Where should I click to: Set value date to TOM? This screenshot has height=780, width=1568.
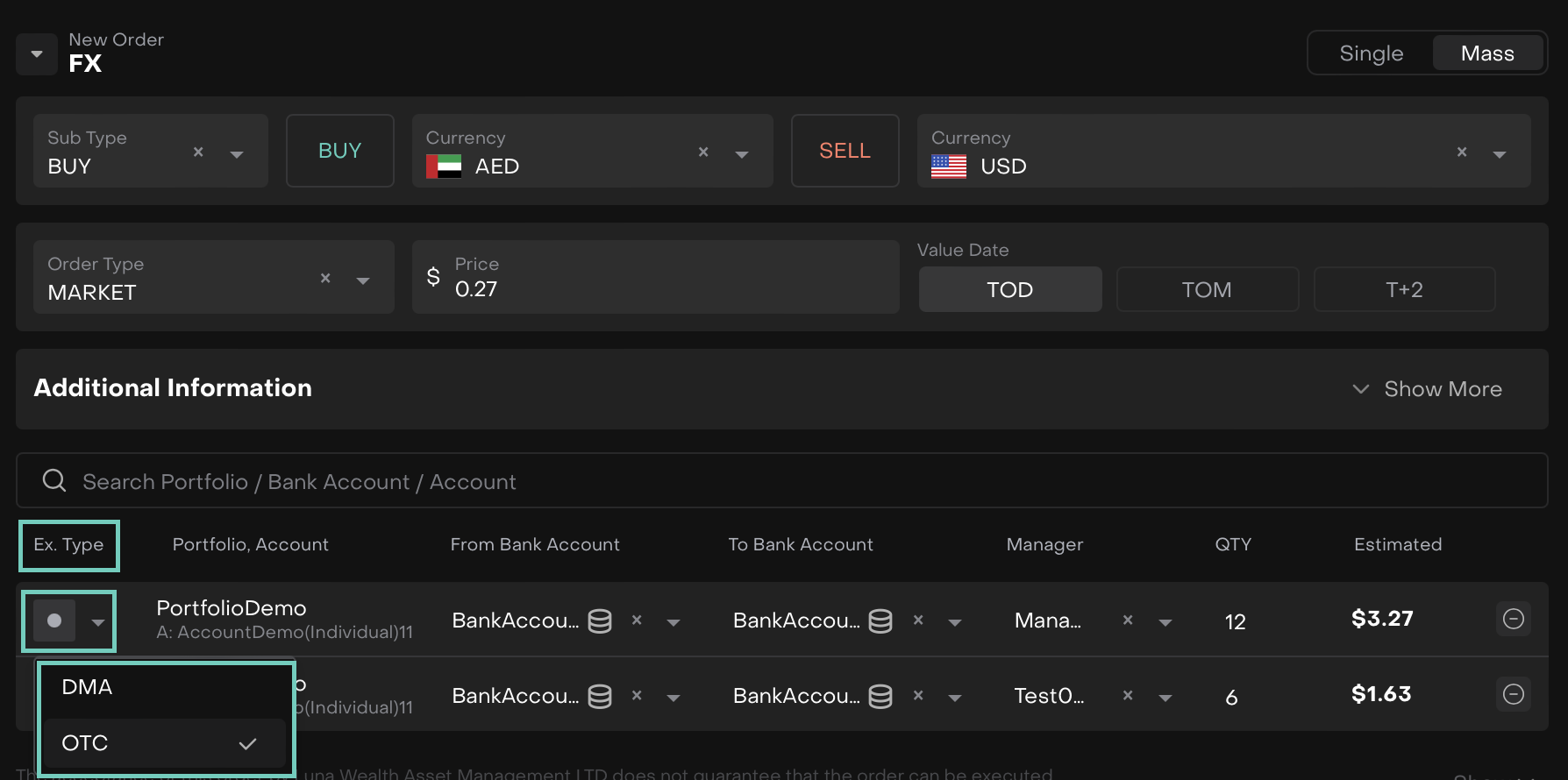1207,290
